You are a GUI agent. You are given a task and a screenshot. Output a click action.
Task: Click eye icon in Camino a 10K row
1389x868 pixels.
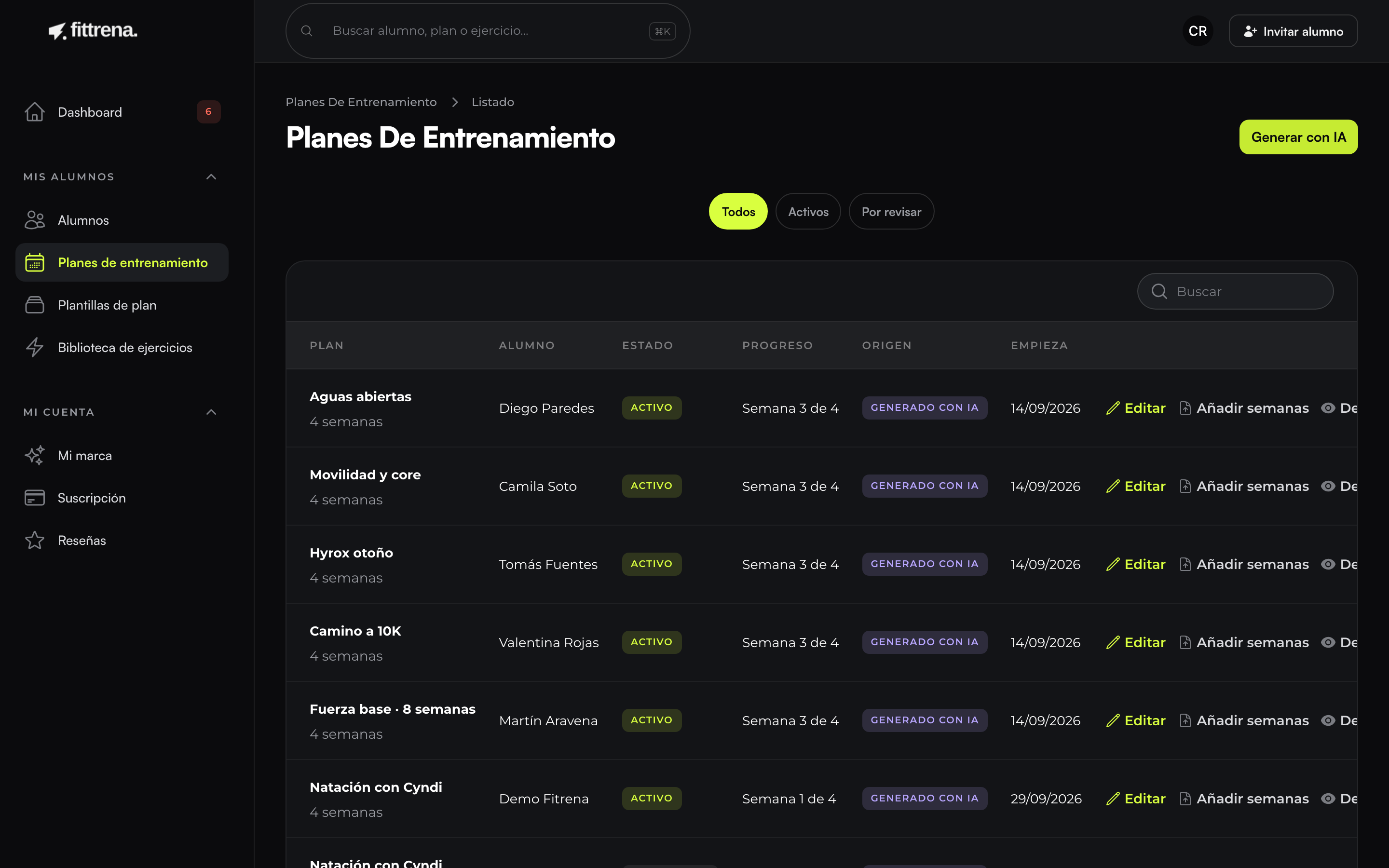click(x=1328, y=642)
